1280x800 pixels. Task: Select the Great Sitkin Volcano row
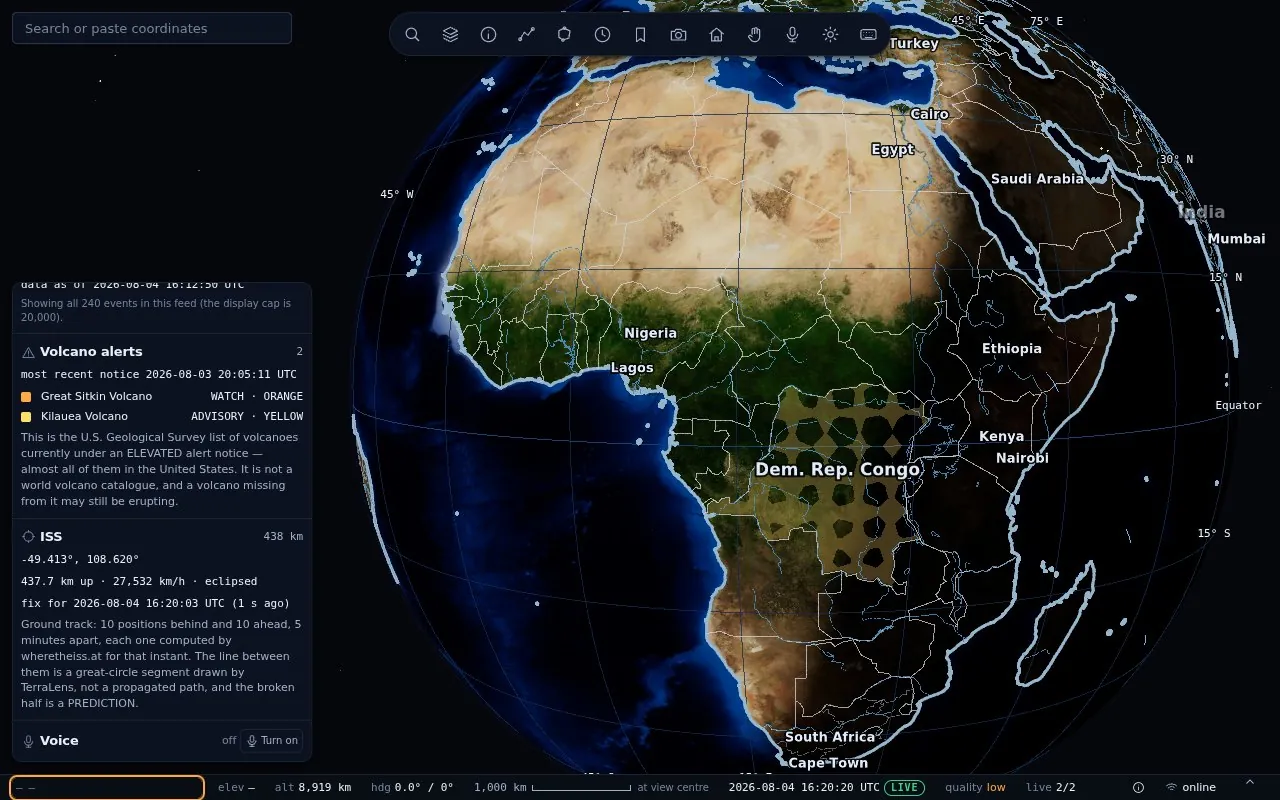tap(162, 396)
